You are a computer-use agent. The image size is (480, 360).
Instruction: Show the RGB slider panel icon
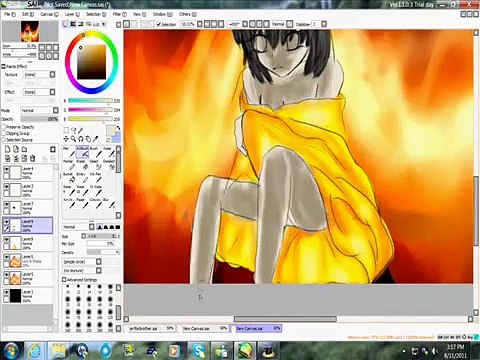73,24
